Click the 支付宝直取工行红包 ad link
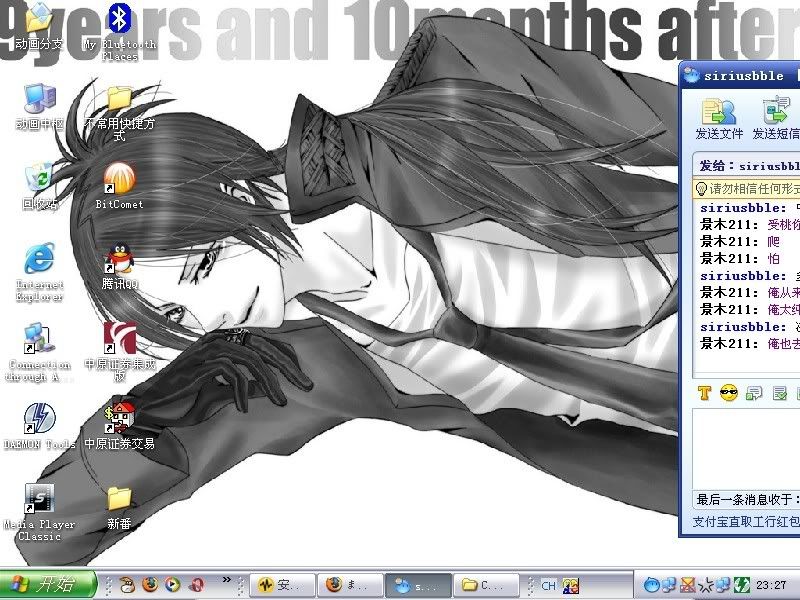 click(746, 522)
